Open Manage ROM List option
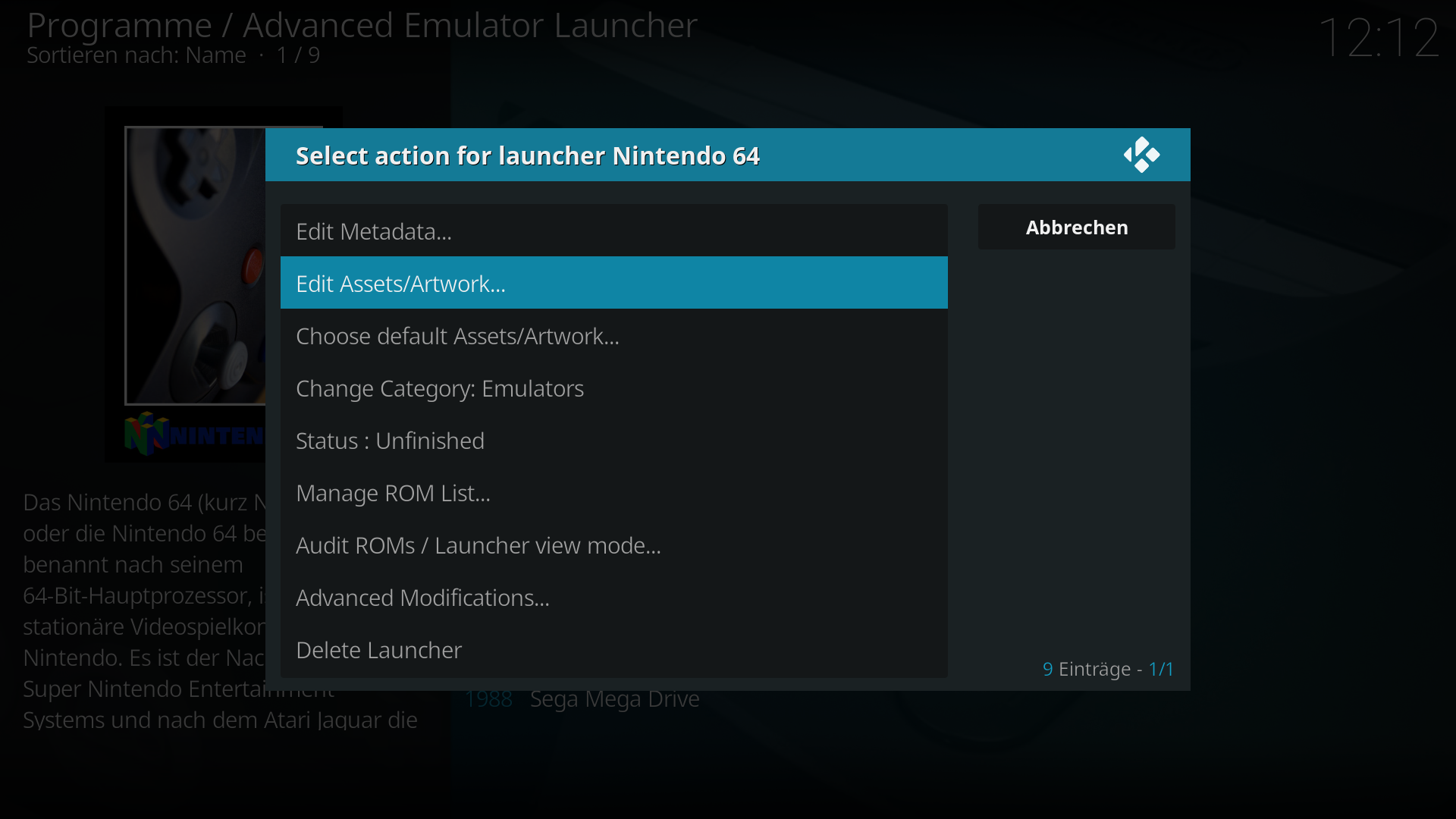1456x819 pixels. coord(614,492)
